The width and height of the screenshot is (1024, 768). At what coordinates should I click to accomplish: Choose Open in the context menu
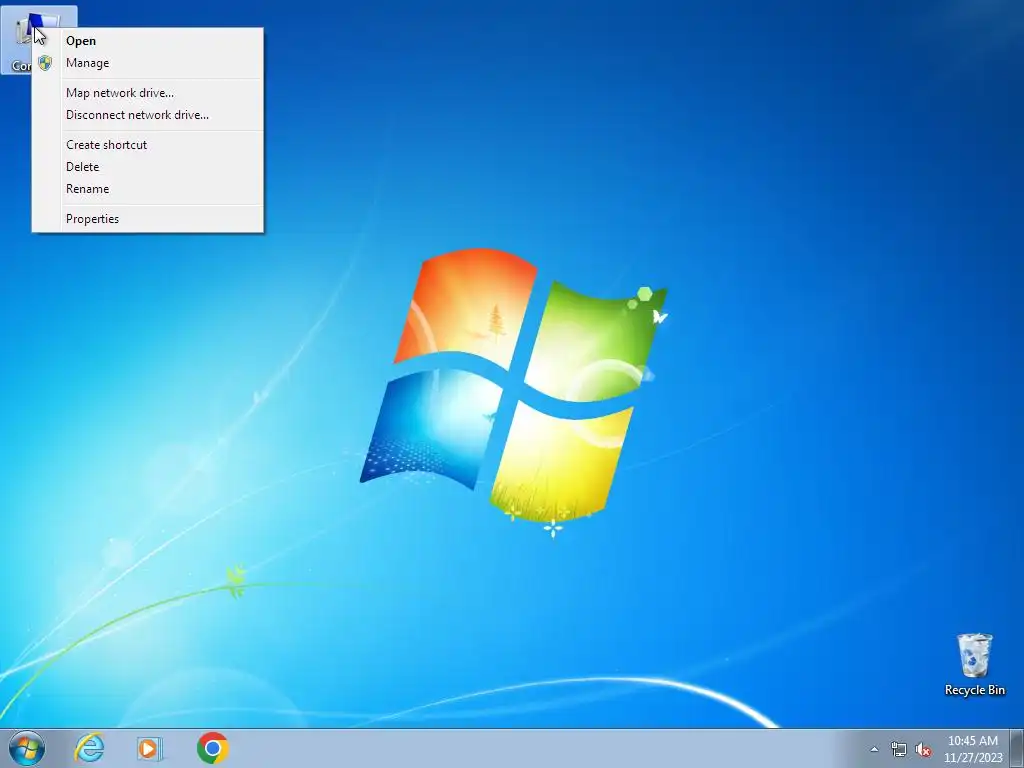[x=148, y=40]
